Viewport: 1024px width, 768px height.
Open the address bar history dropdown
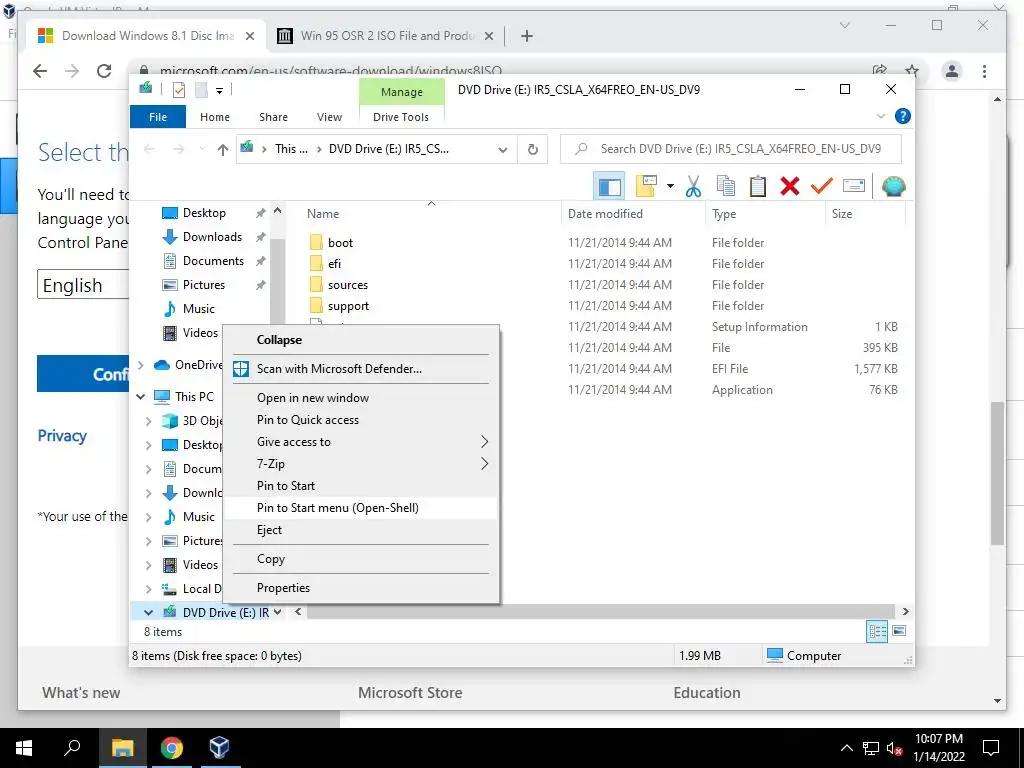(x=503, y=150)
